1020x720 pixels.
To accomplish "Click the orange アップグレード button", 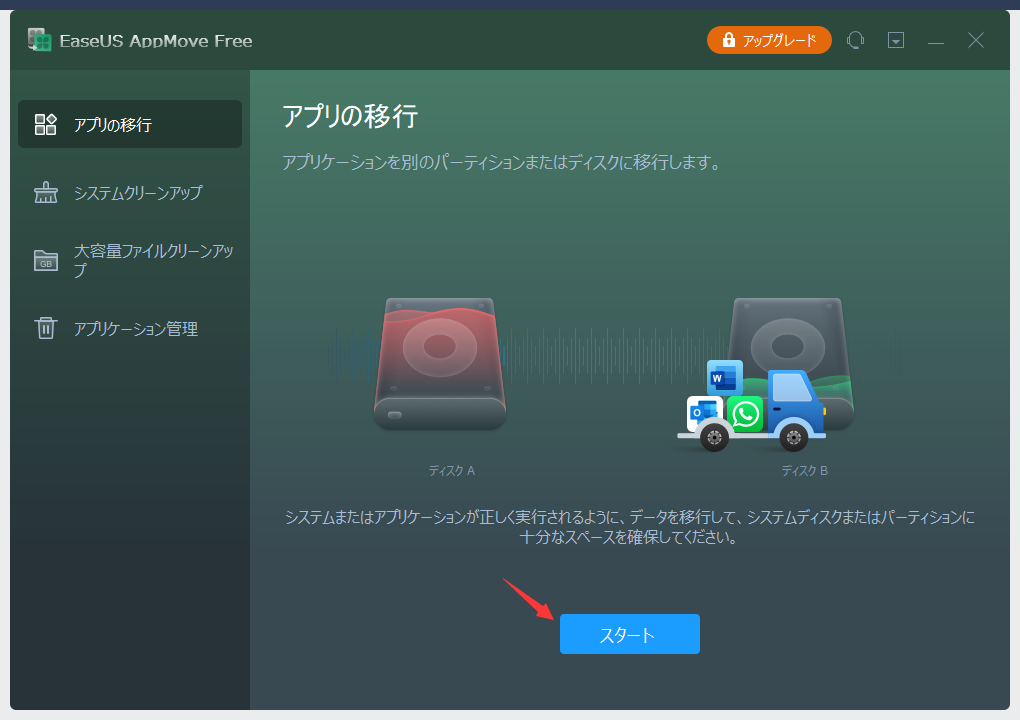I will pos(769,40).
